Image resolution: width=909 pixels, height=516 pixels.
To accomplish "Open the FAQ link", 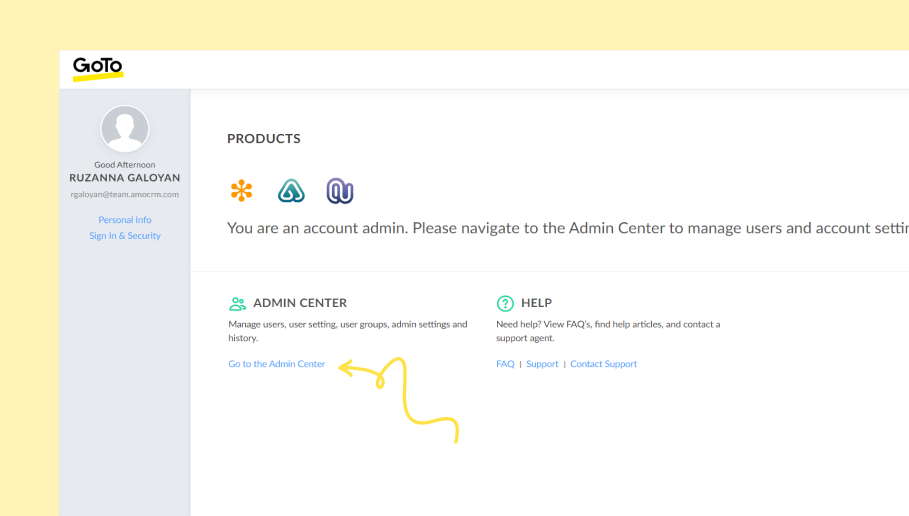I will point(505,364).
